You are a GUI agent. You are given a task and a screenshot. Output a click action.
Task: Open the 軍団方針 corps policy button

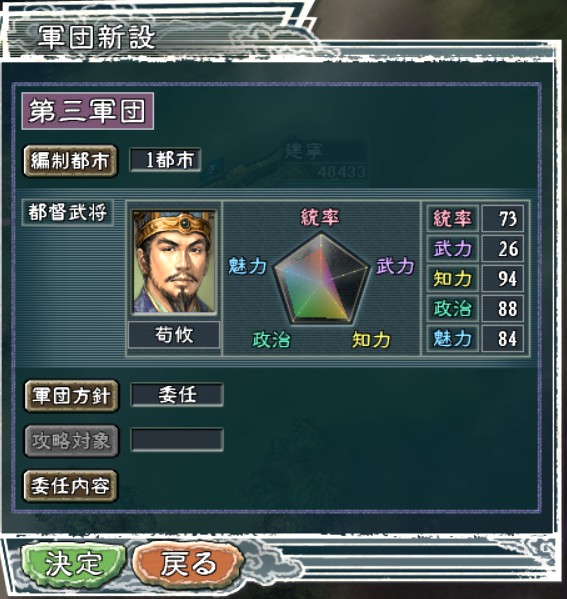pos(71,395)
